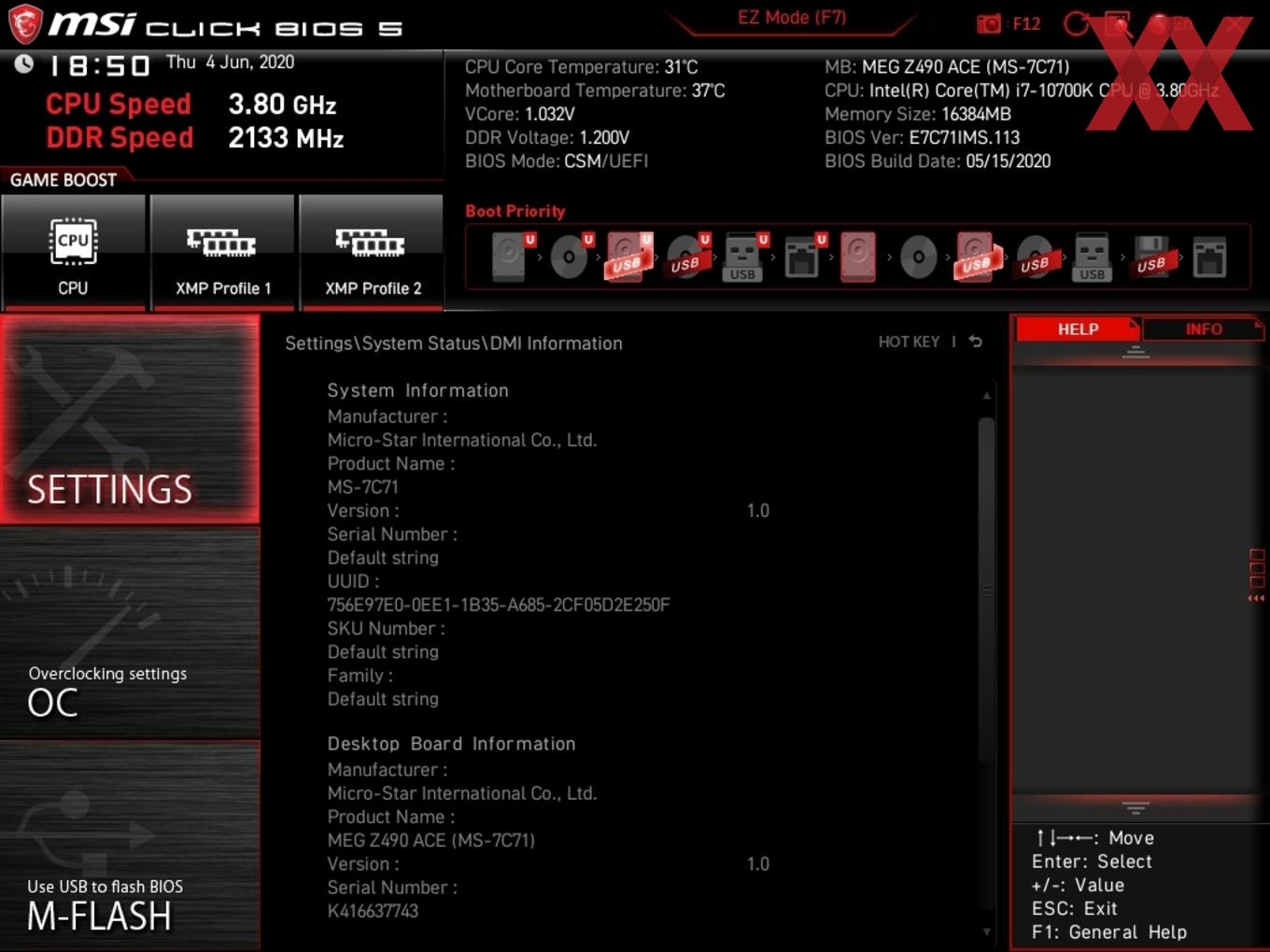
Task: Enable XMP Profile 2
Action: click(x=372, y=252)
